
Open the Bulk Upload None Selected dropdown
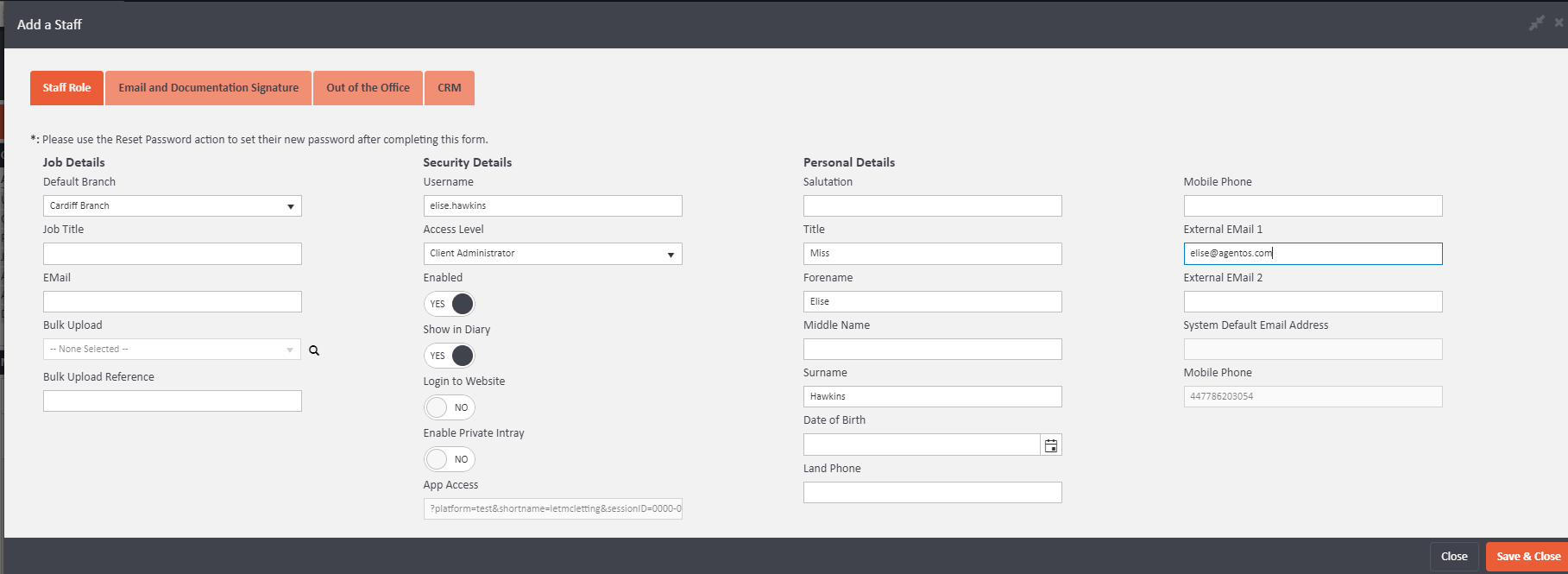click(x=173, y=350)
